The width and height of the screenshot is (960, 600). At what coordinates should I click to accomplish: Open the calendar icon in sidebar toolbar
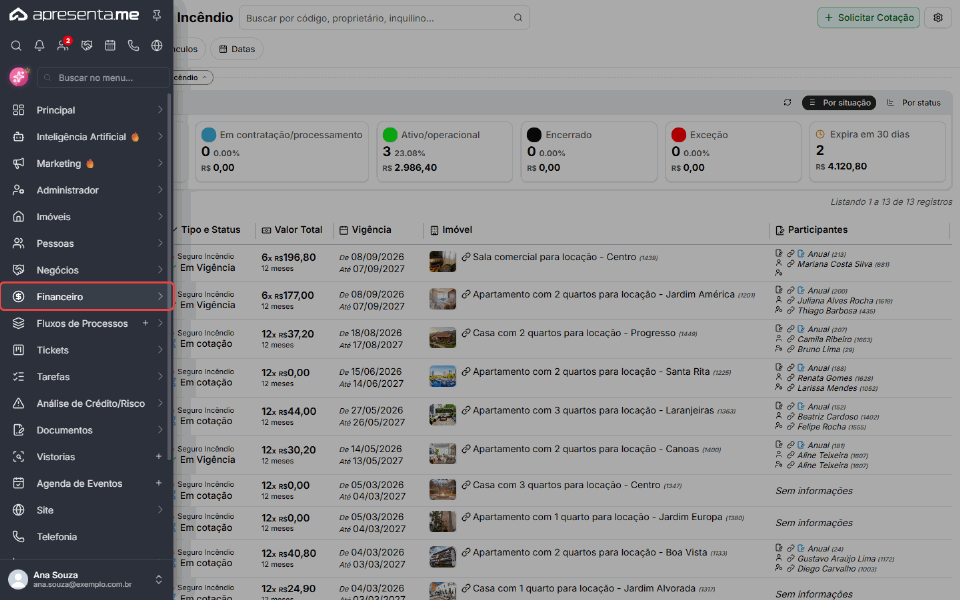pyautogui.click(x=110, y=45)
